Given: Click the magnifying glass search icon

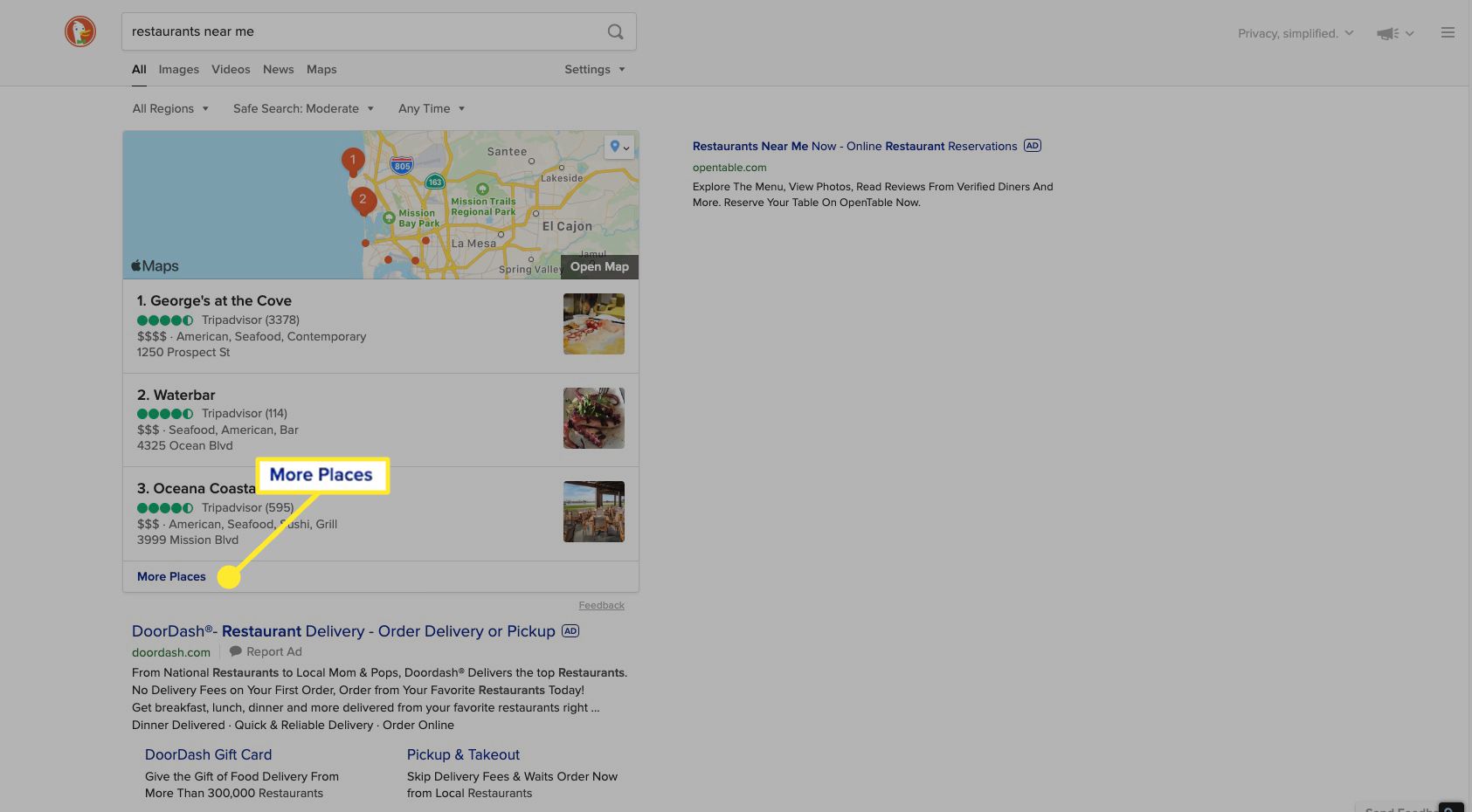Looking at the screenshot, I should click(615, 31).
